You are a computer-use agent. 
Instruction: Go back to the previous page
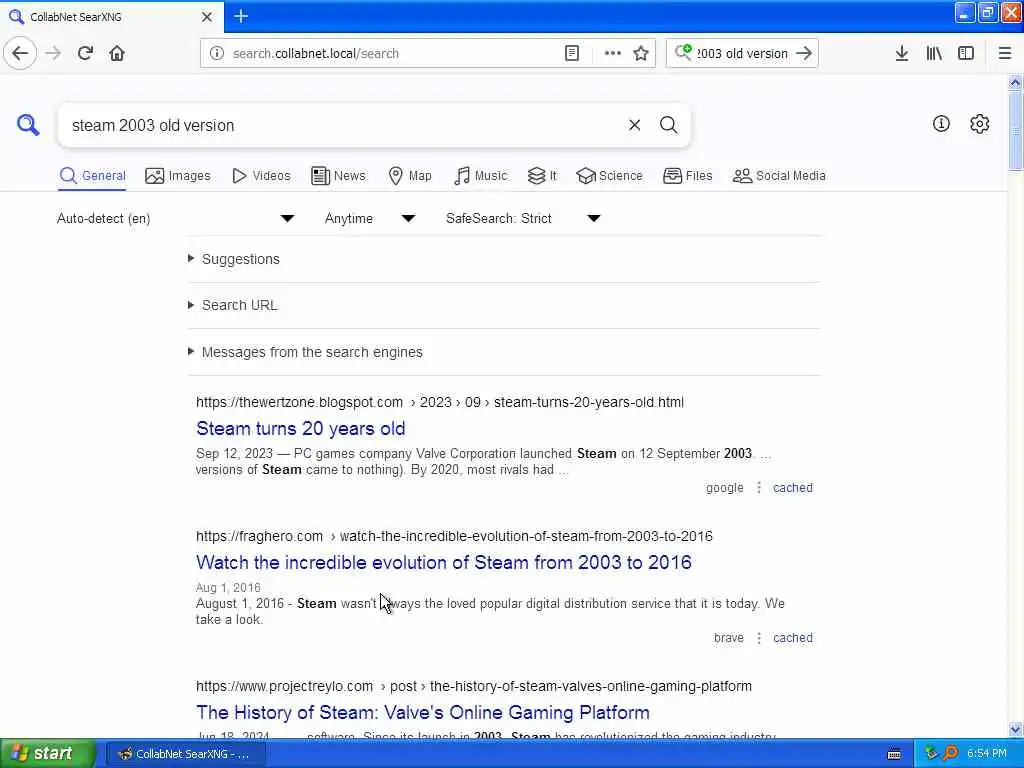coord(20,53)
